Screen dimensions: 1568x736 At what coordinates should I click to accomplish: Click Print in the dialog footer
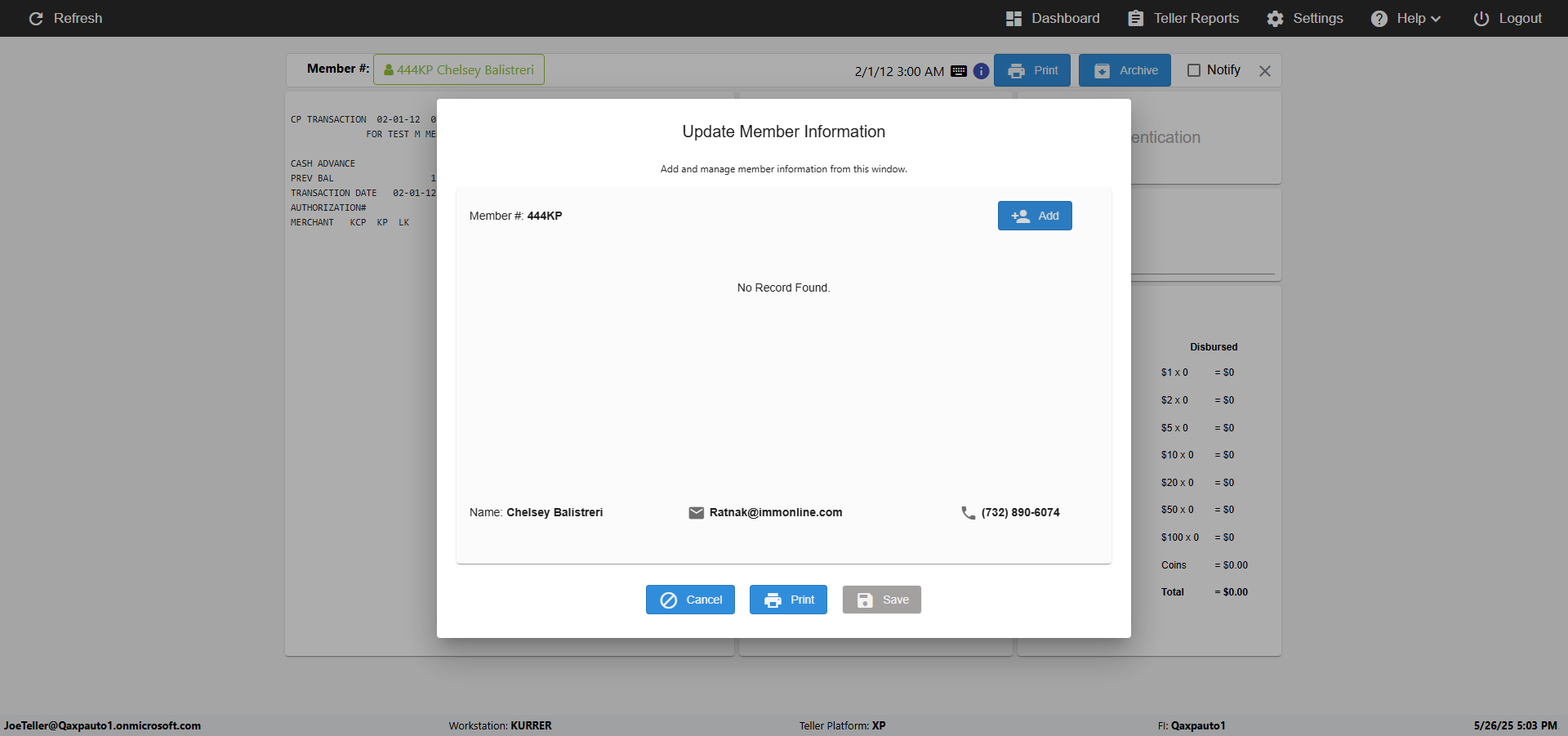(788, 600)
